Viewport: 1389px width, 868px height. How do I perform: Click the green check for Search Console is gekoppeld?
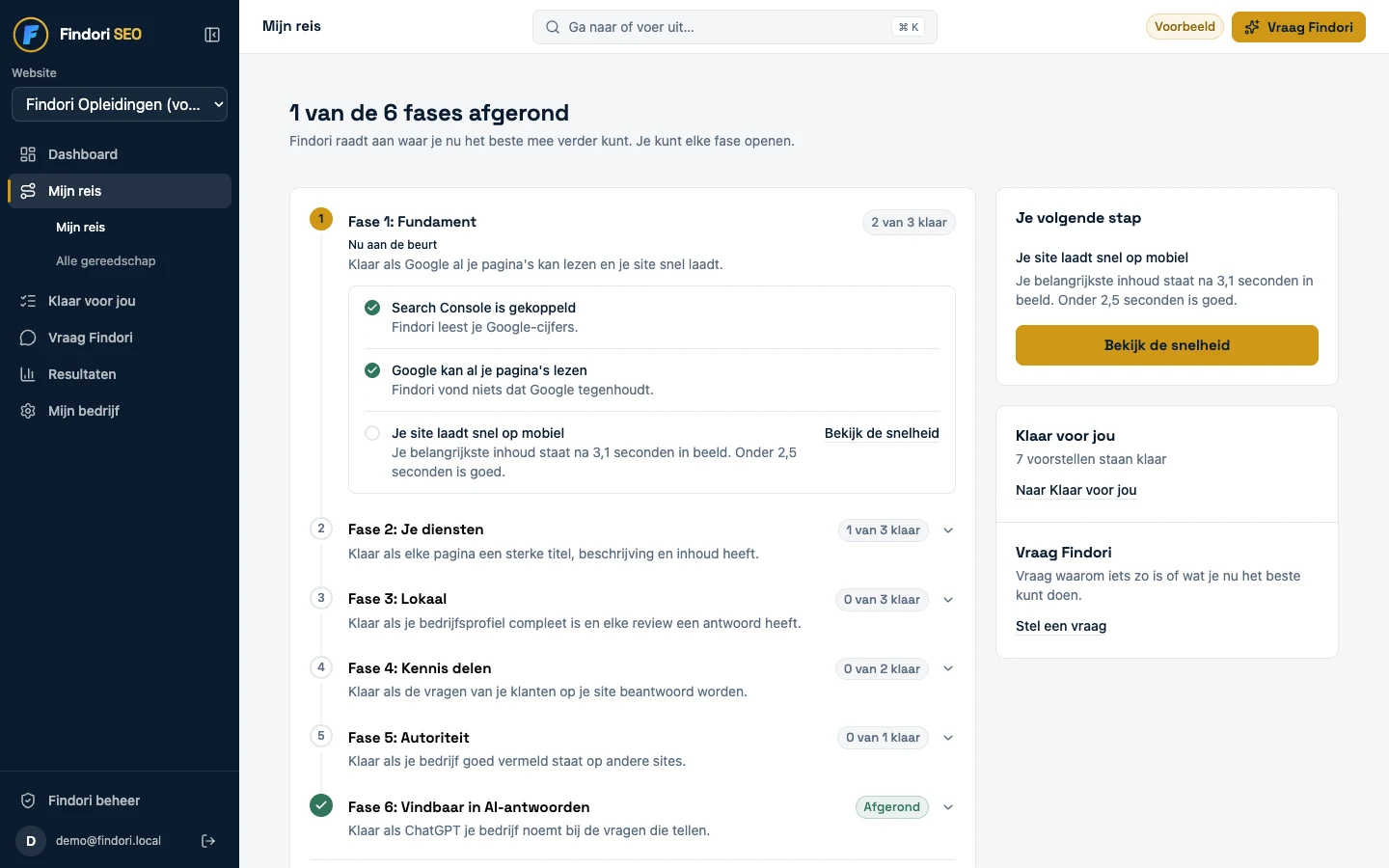pyautogui.click(x=372, y=308)
